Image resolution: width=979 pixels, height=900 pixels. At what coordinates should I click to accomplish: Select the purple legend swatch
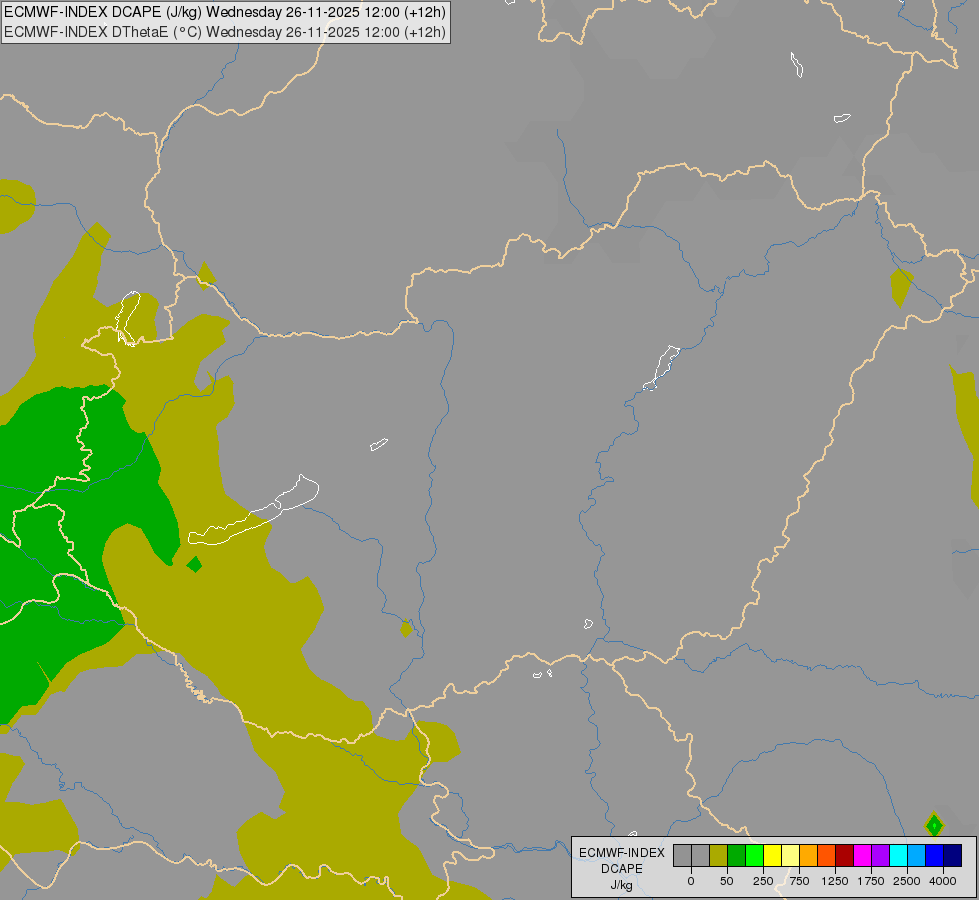click(881, 855)
